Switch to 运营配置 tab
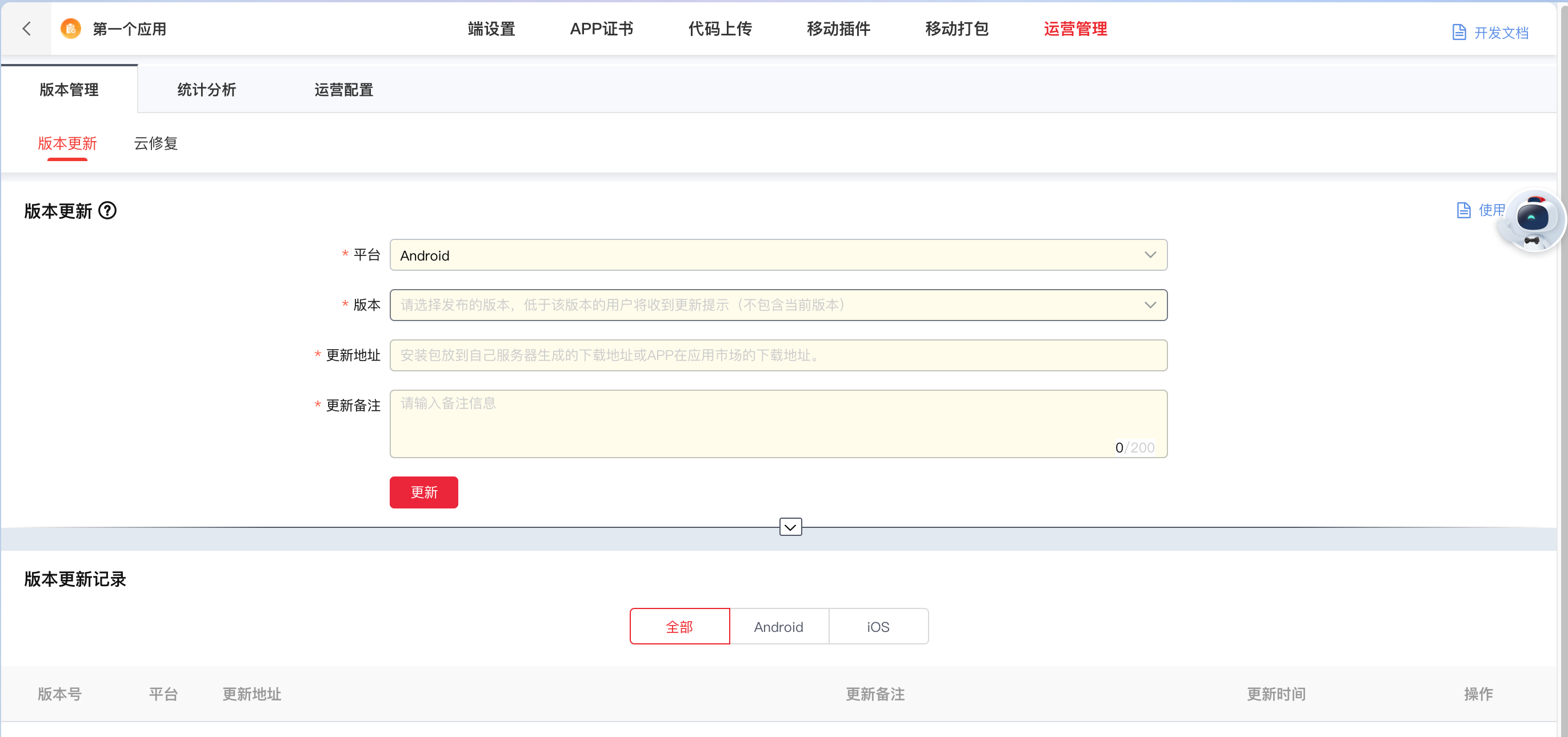 pos(343,90)
